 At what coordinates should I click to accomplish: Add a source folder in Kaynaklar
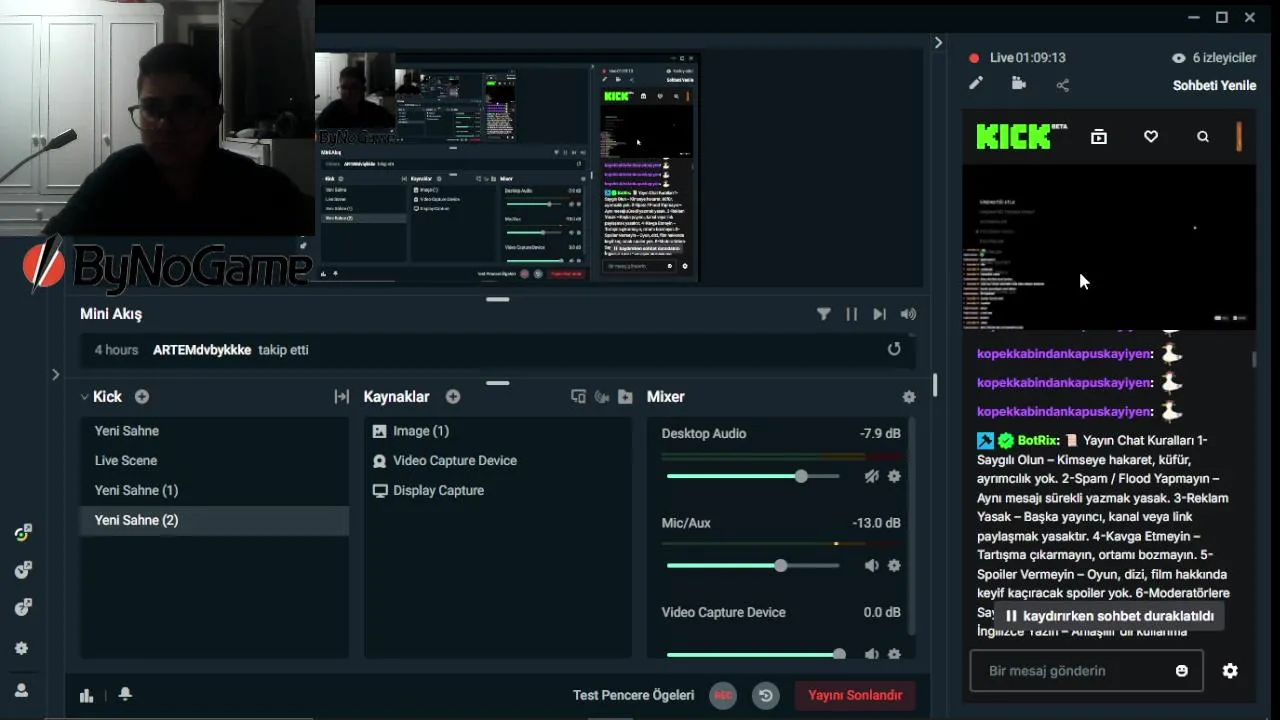click(x=625, y=397)
